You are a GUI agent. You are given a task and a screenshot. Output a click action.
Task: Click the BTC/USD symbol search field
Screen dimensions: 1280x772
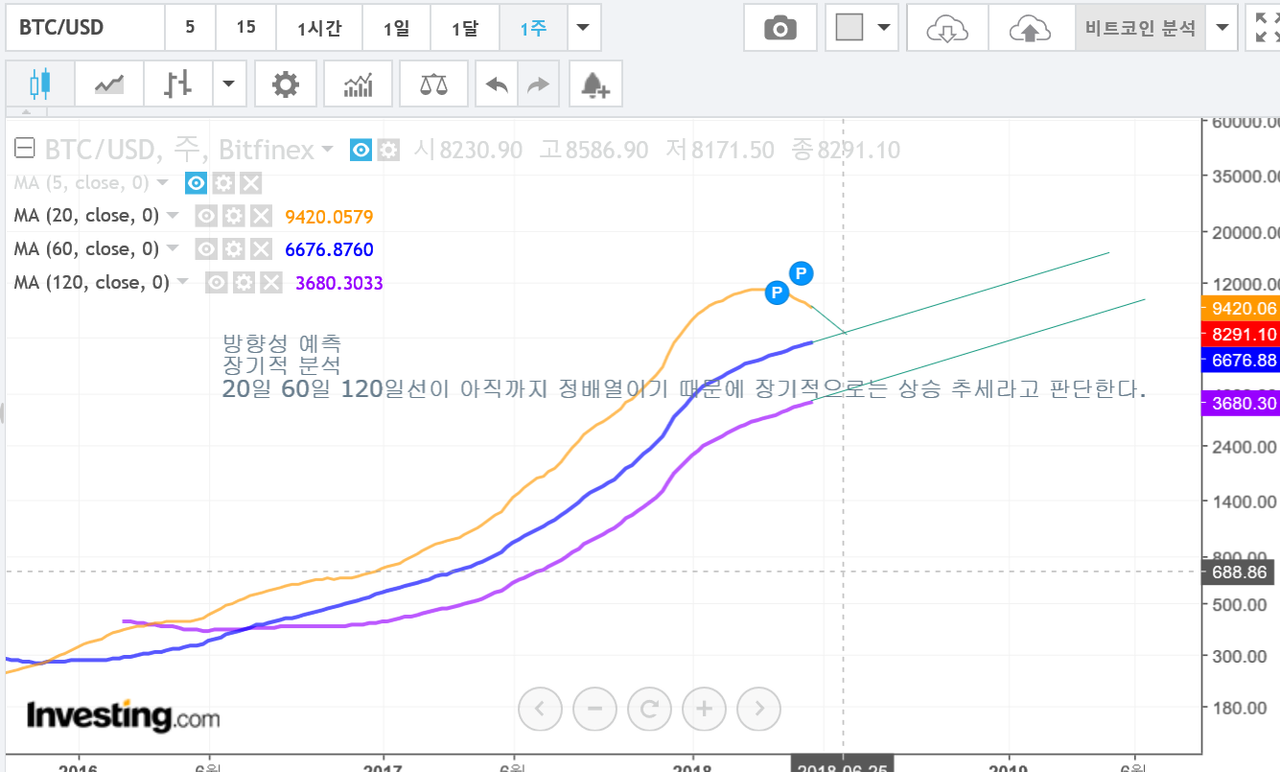(85, 28)
